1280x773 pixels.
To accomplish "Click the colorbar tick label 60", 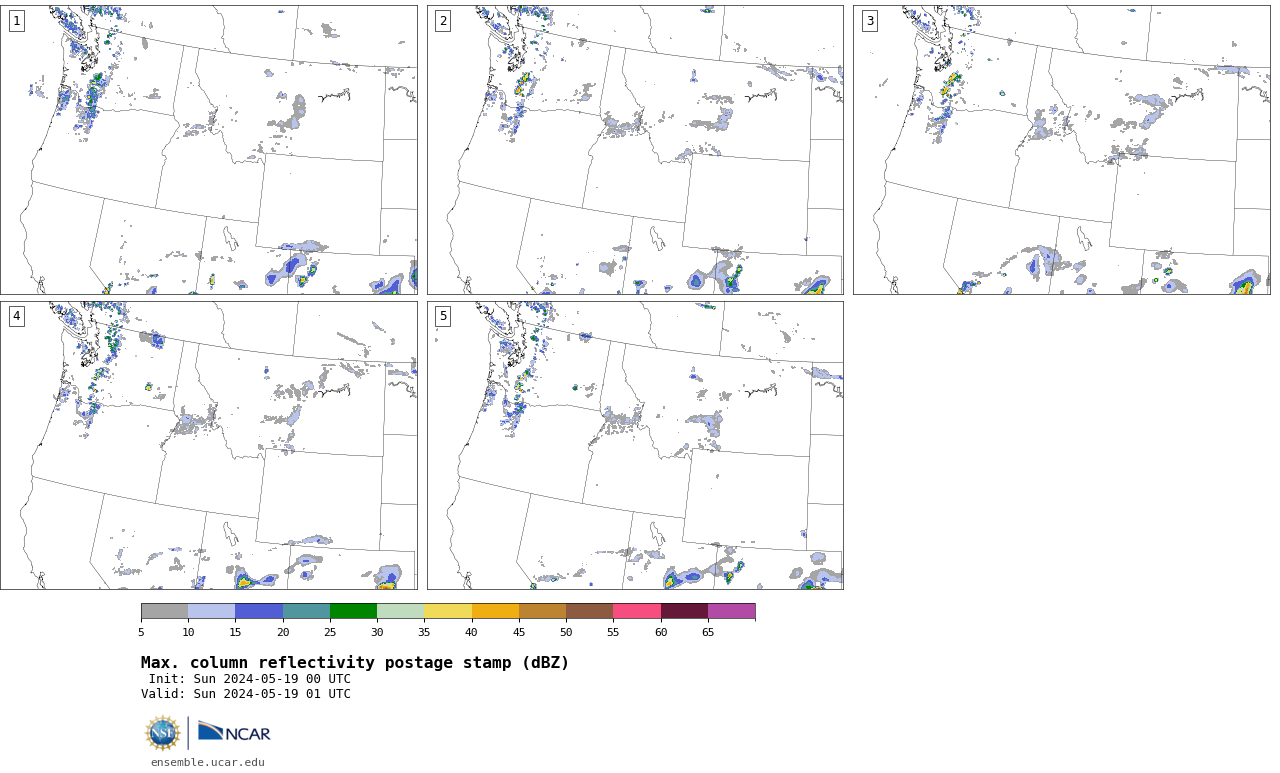I will coord(661,632).
